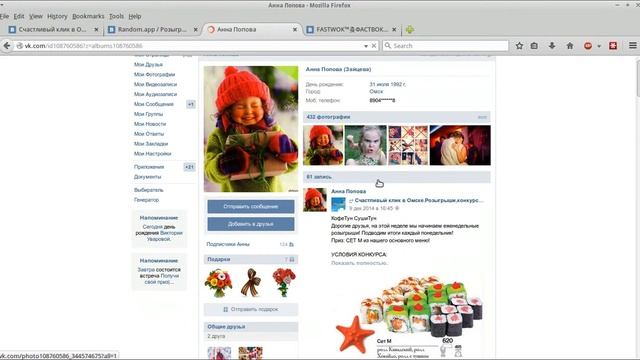Open Мои Настройки in sidebar
Screen dimensions: 640x360
point(152,153)
